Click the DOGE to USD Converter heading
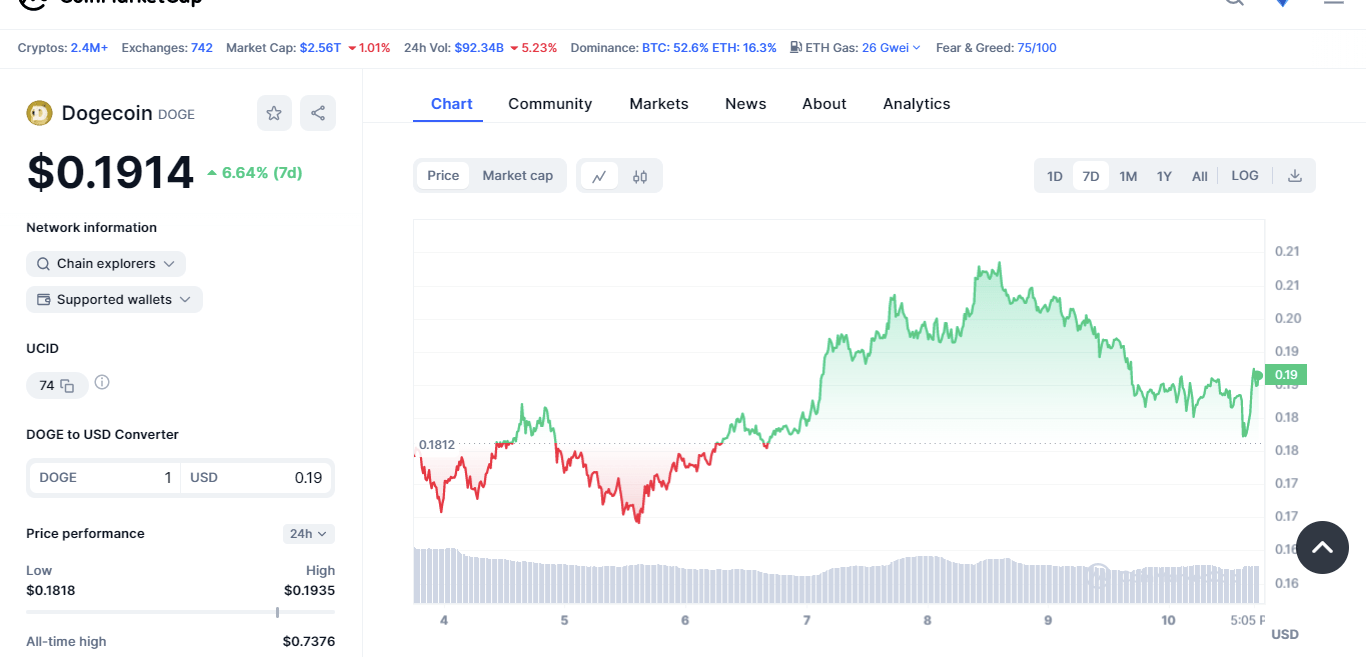Screen dimensions: 1366x657 (x=103, y=435)
